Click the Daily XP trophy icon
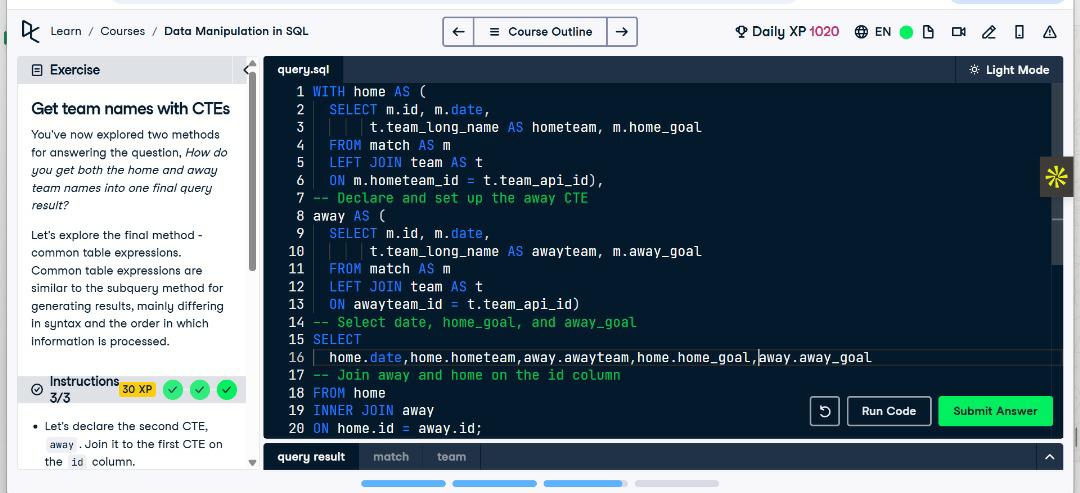The height and width of the screenshot is (493, 1080). 741,32
